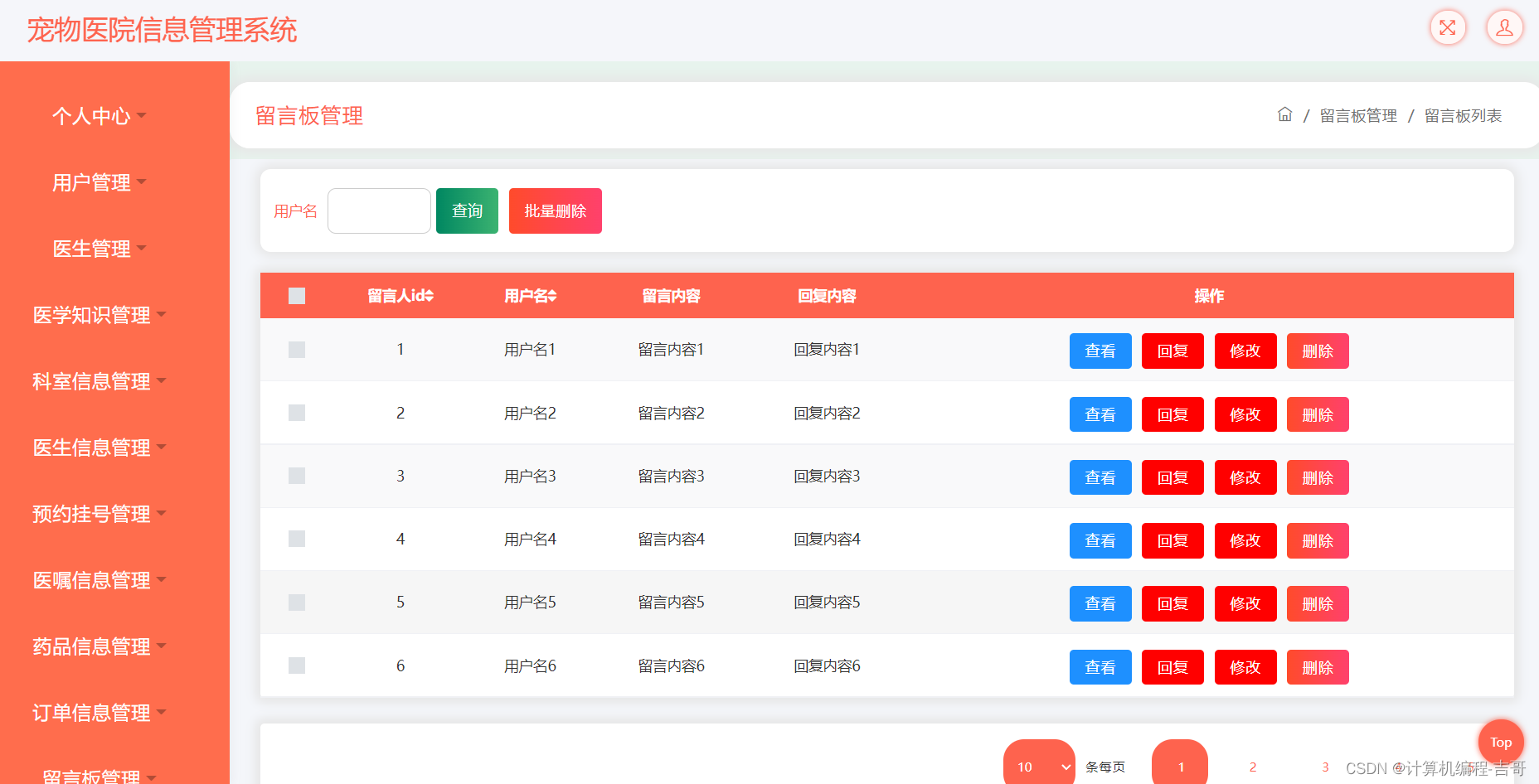
Task: Click 查看 for row 用户名5
Action: [x=1100, y=603]
